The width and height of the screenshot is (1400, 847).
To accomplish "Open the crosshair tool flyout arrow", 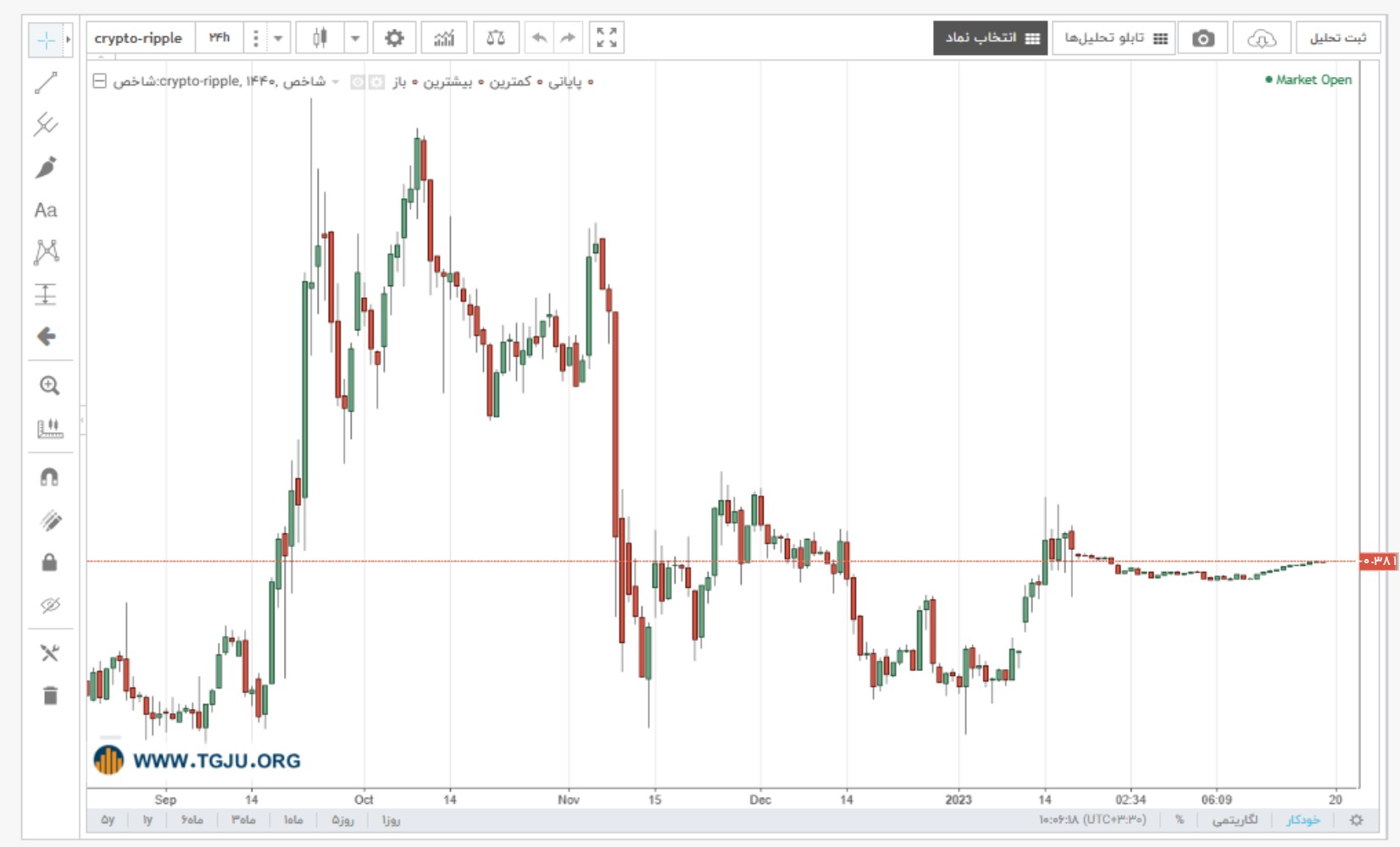I will 69,39.
